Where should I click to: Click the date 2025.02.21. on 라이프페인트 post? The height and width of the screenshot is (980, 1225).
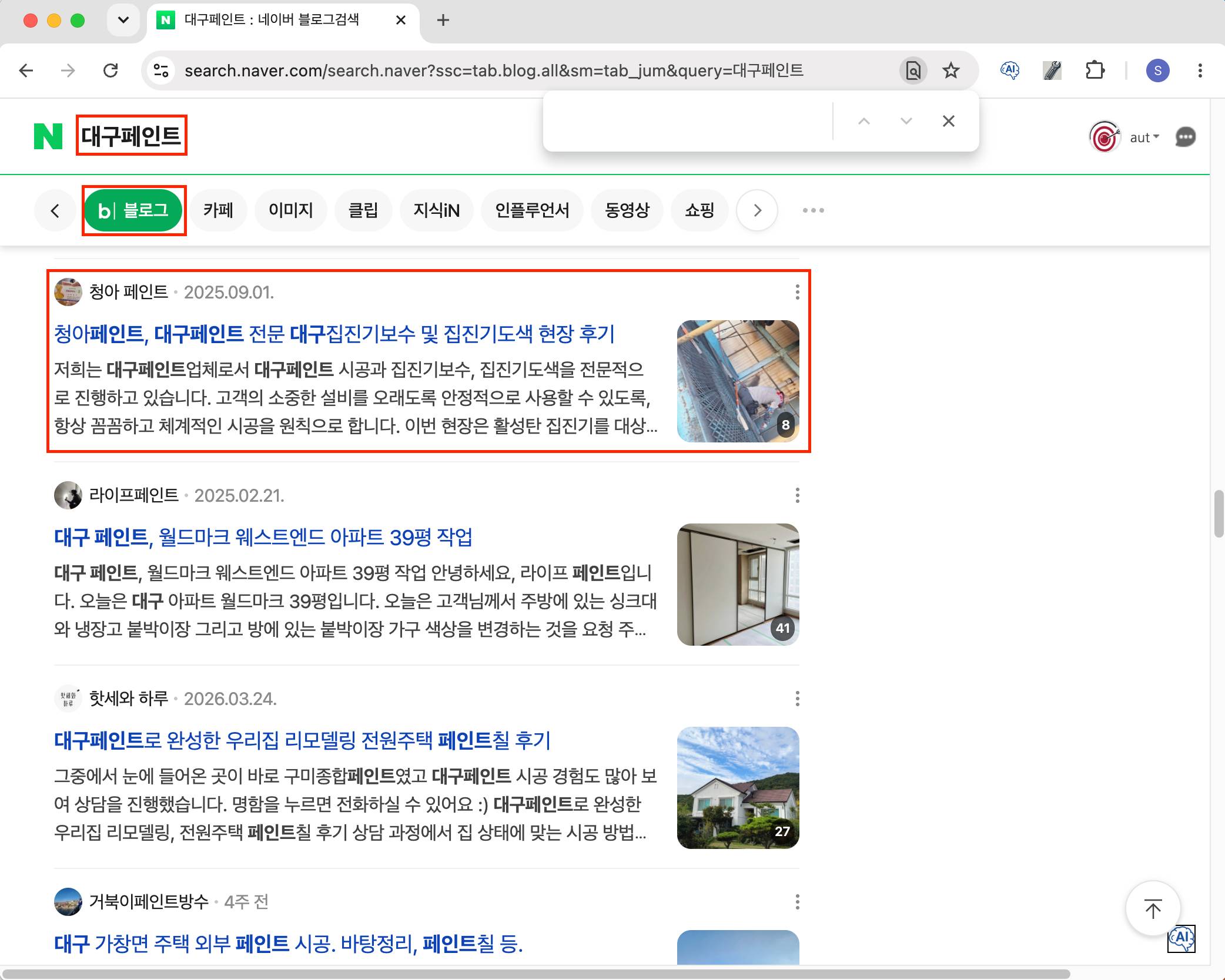click(239, 495)
